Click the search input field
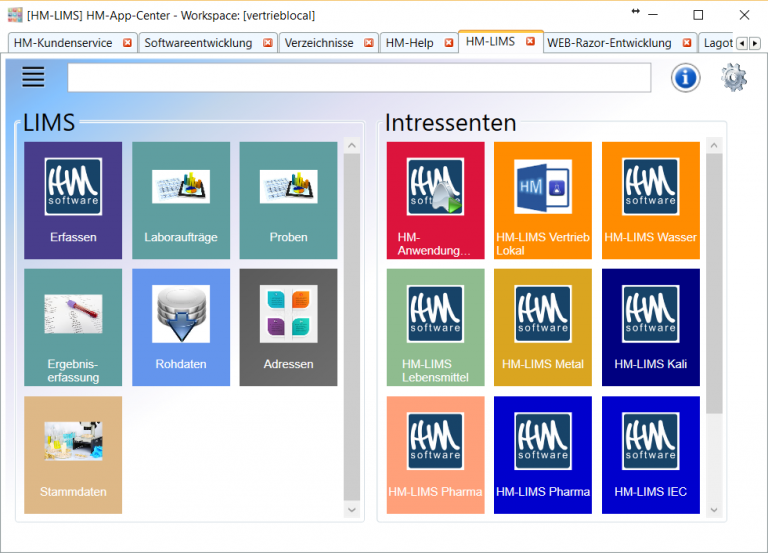The image size is (768, 553). click(x=359, y=77)
